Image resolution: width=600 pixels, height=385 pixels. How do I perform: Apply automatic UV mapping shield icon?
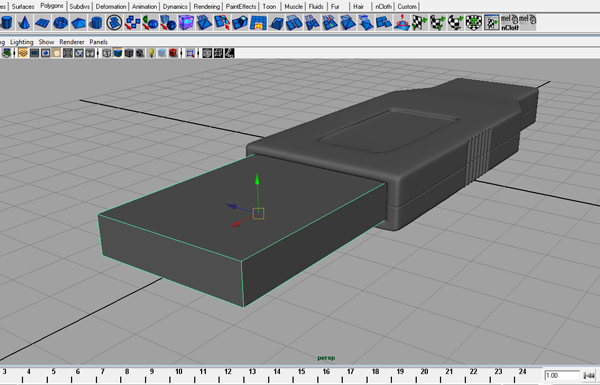point(474,22)
